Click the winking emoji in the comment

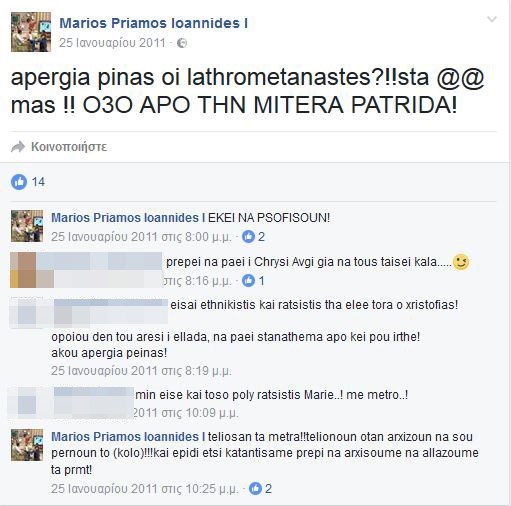(x=461, y=262)
